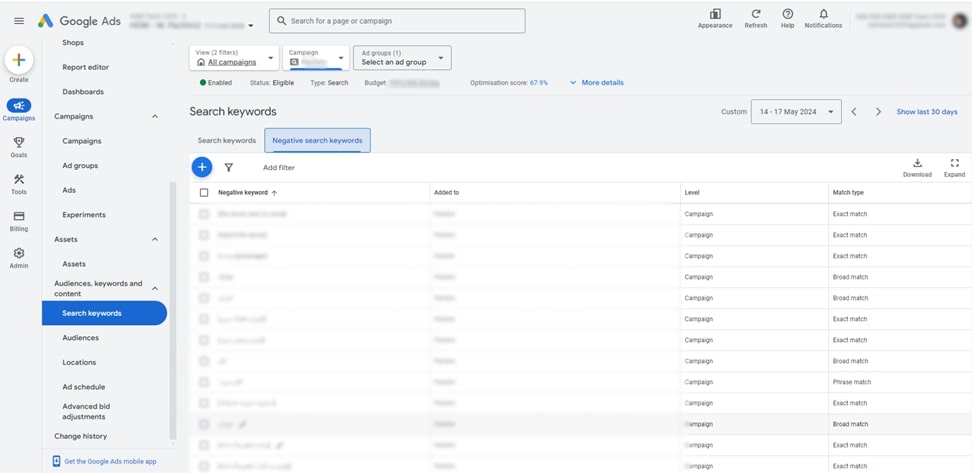Click the Google Ads logo

click(x=79, y=20)
